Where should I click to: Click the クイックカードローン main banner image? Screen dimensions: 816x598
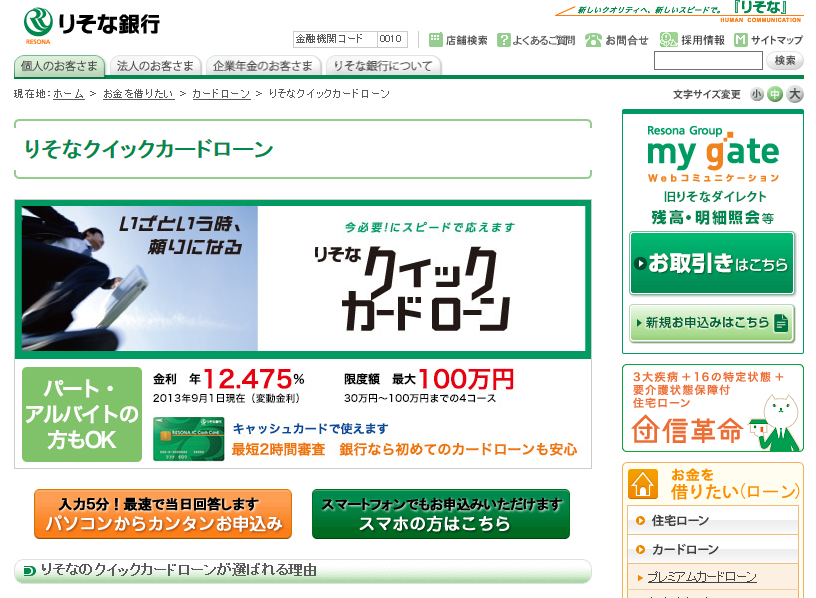coord(303,279)
